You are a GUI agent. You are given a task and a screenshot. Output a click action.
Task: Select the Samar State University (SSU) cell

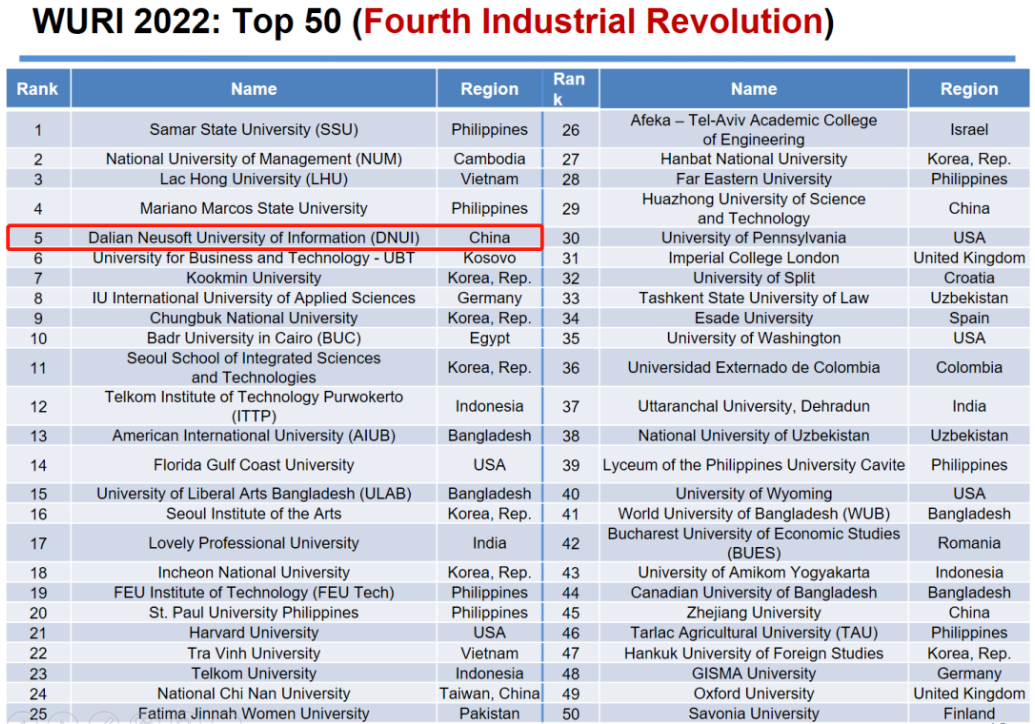(253, 129)
